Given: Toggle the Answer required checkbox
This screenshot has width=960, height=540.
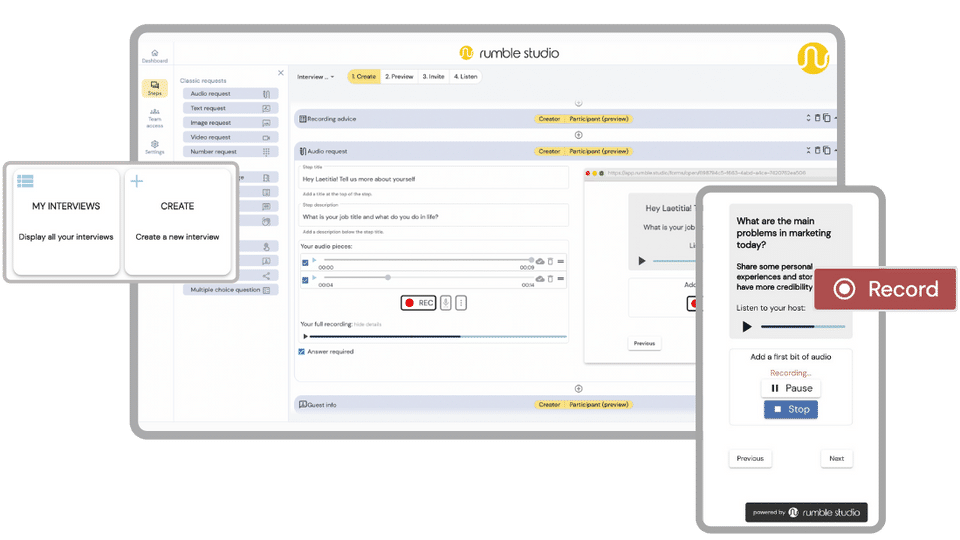Looking at the screenshot, I should coord(301,352).
